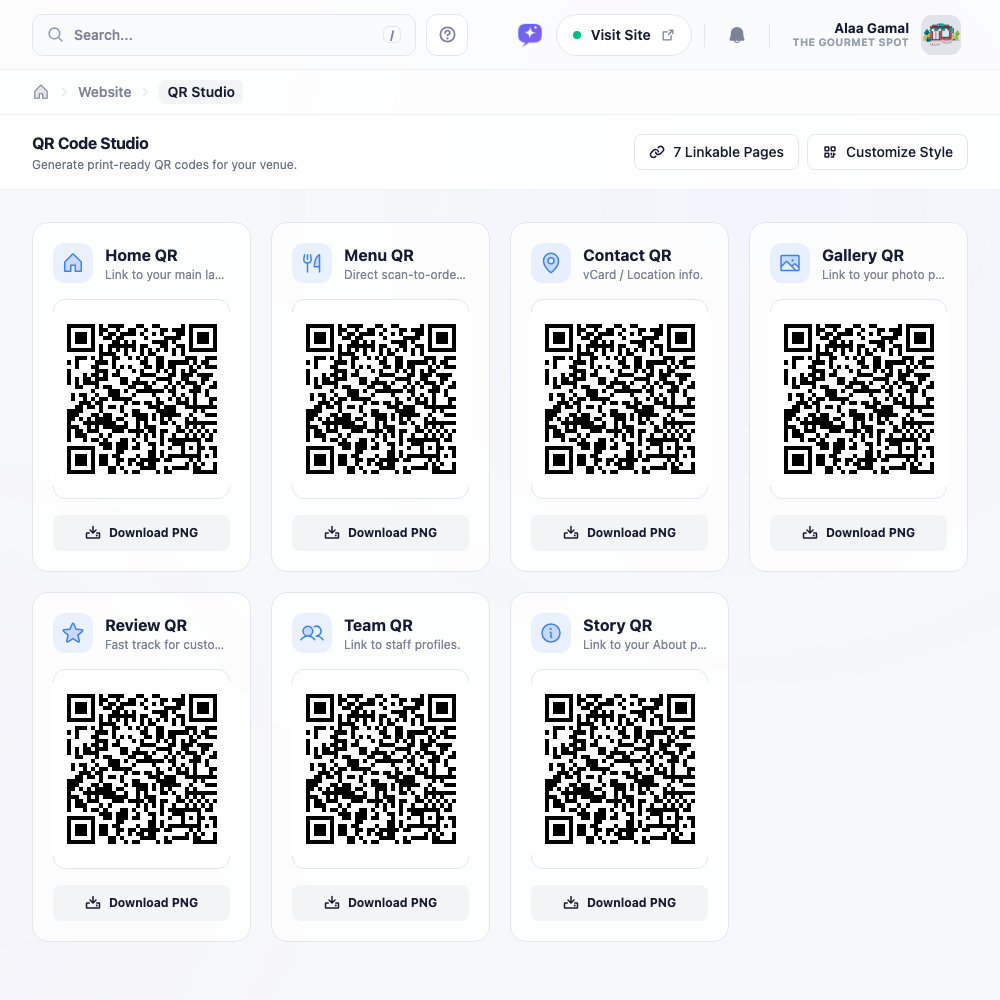Click the Review QR code image
The width and height of the screenshot is (1000, 1000).
tap(142, 768)
